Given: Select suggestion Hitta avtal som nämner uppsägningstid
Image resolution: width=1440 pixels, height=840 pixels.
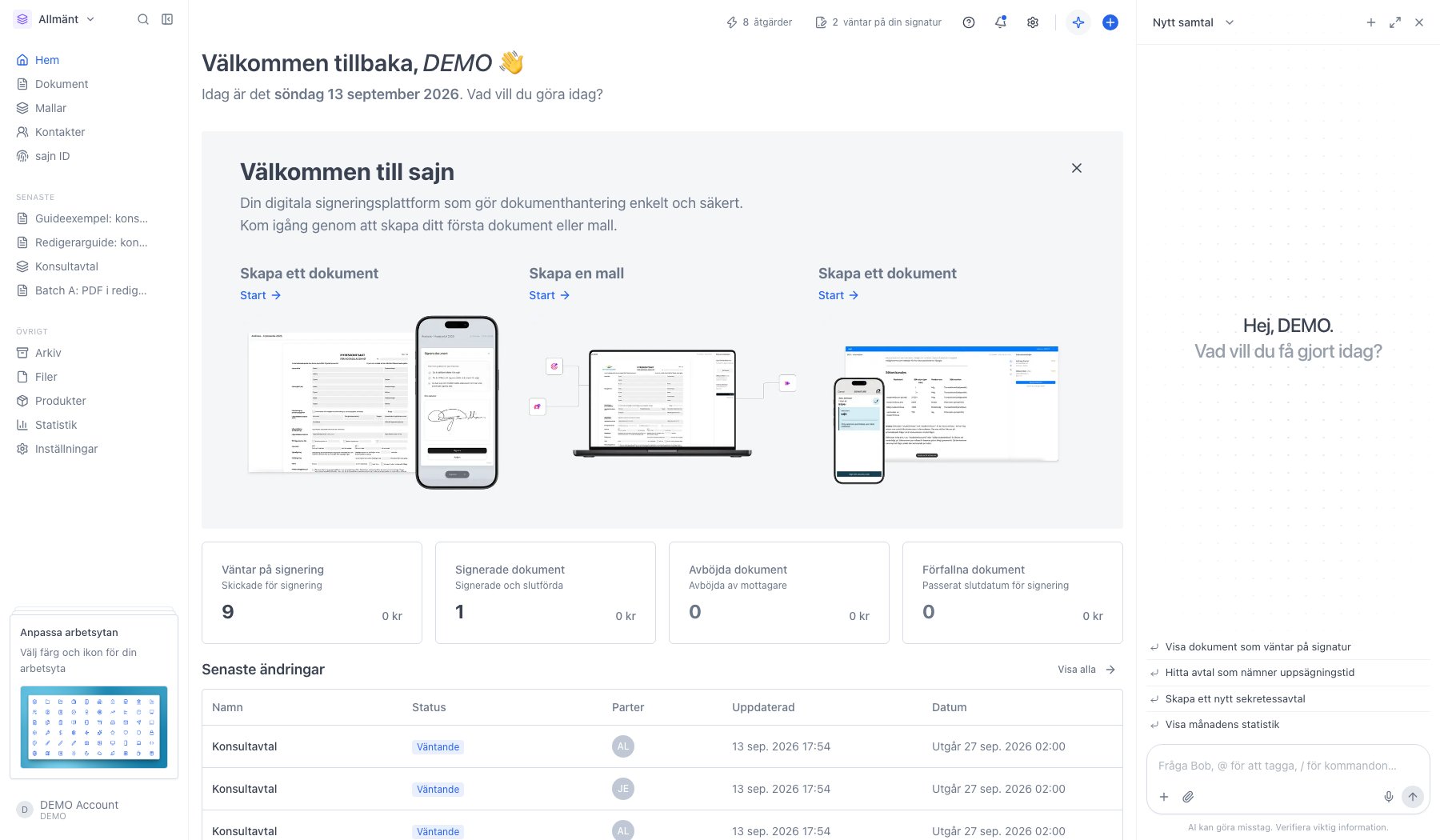Looking at the screenshot, I should (x=1288, y=673).
